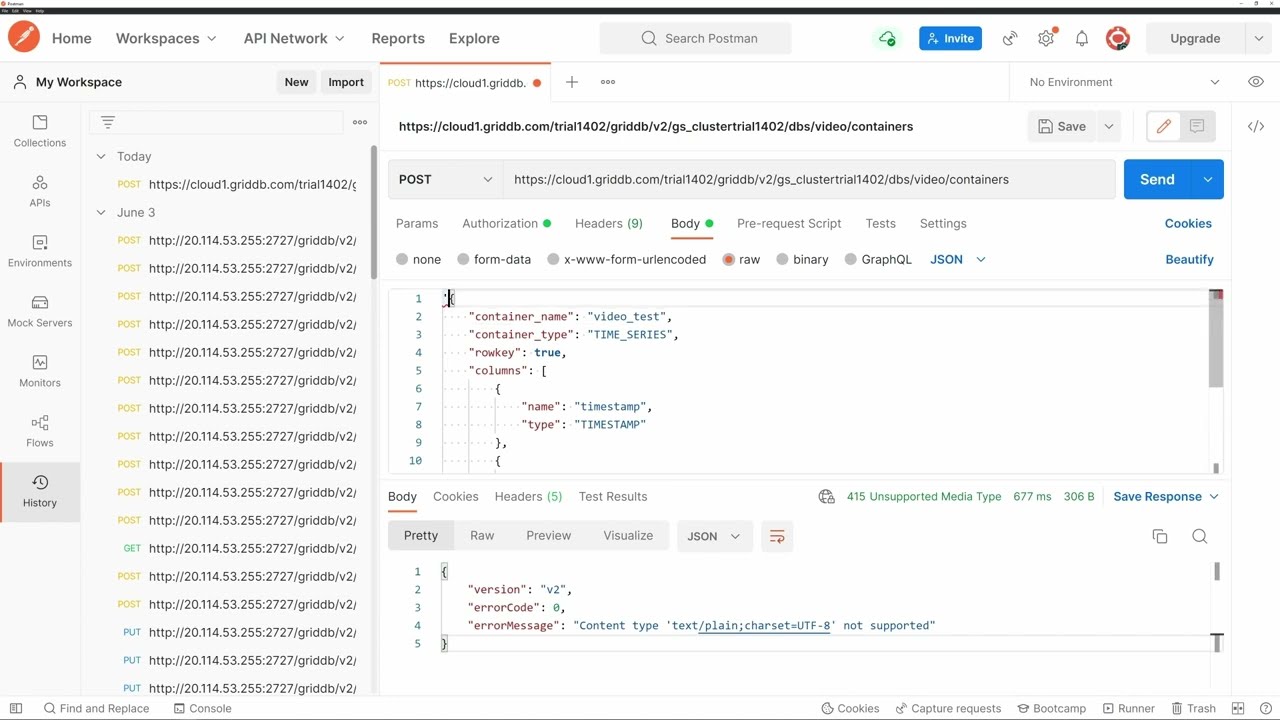Add a new request tab
The width and height of the screenshot is (1280, 720).
[x=572, y=82]
